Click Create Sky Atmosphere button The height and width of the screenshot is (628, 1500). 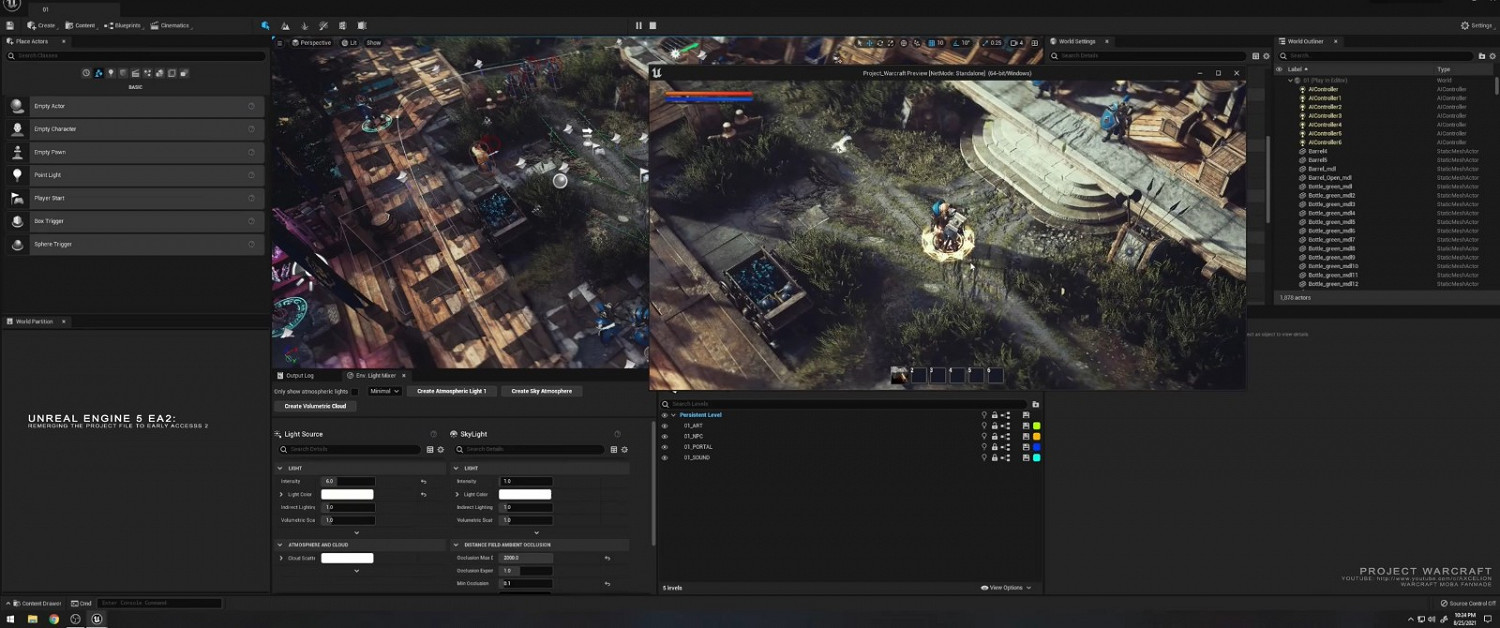pyautogui.click(x=541, y=391)
